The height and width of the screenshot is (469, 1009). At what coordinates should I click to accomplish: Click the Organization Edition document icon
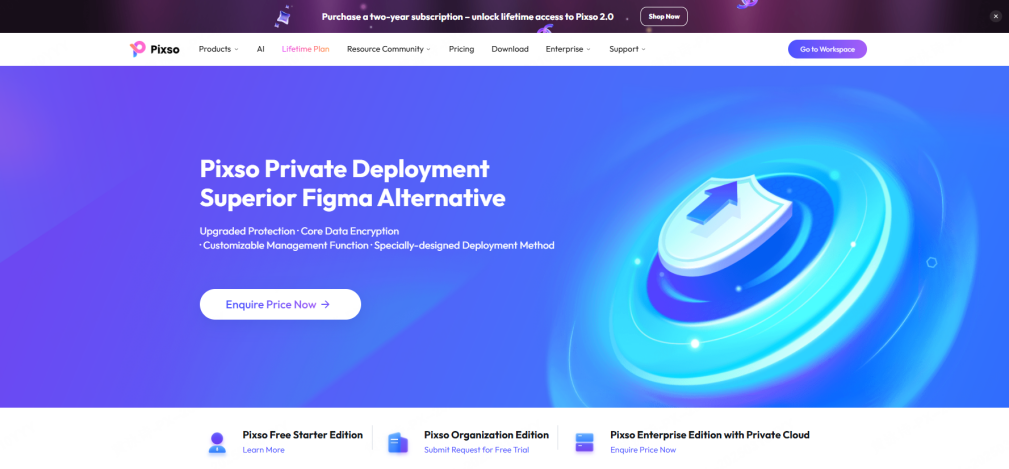[x=398, y=443]
